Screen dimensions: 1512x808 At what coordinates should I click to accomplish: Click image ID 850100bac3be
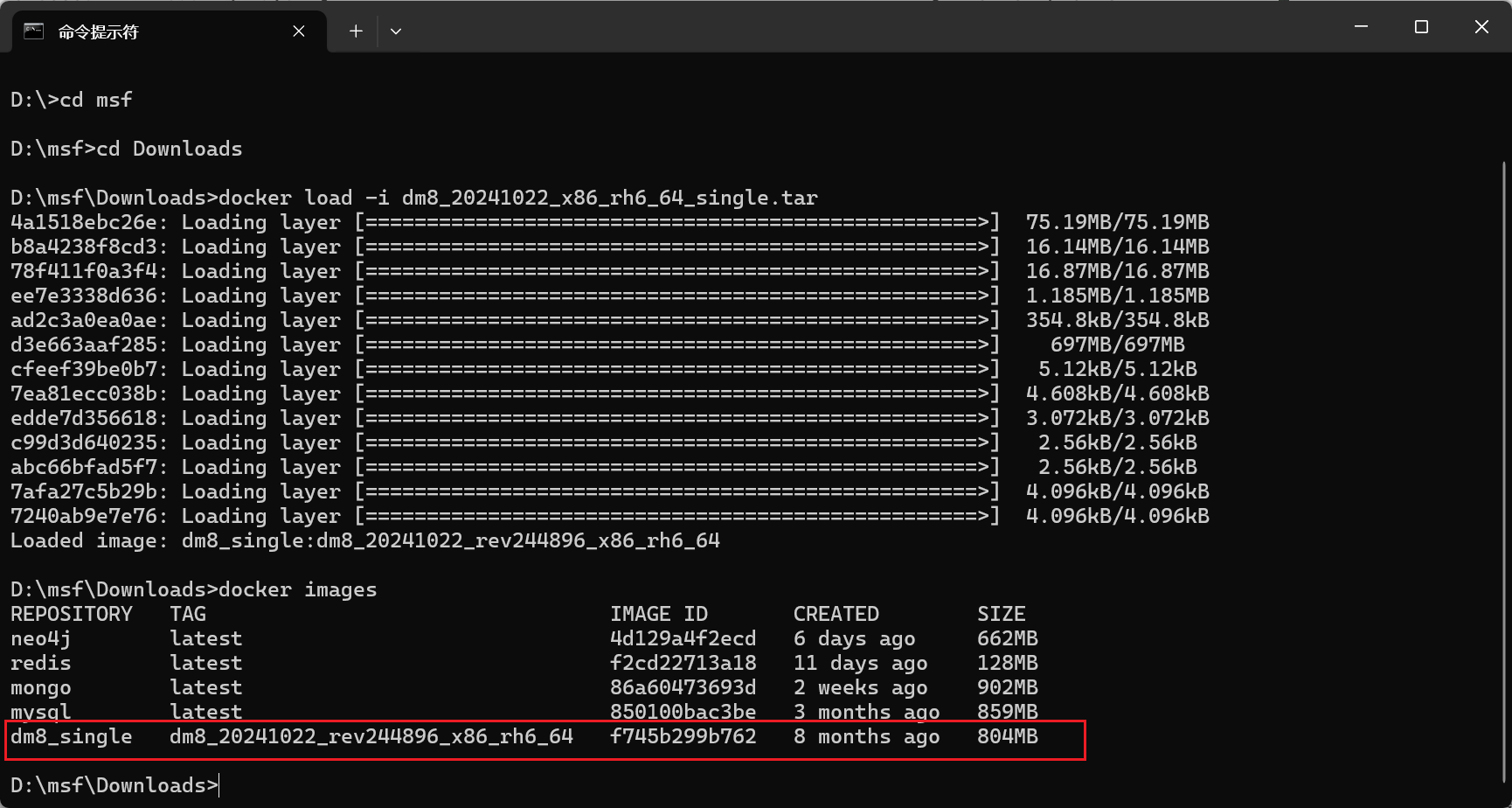(x=683, y=712)
